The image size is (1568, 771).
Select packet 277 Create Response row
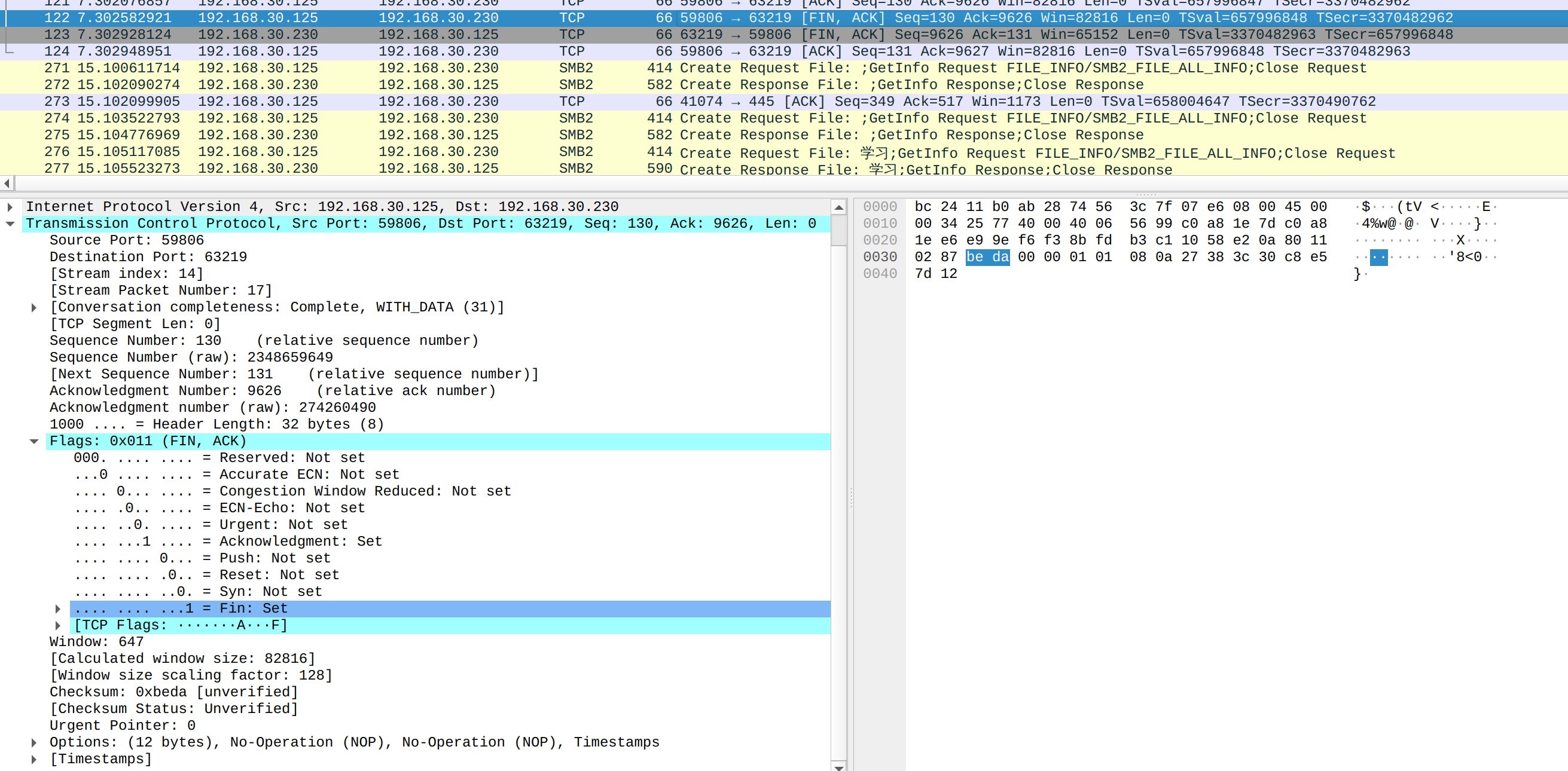point(426,169)
